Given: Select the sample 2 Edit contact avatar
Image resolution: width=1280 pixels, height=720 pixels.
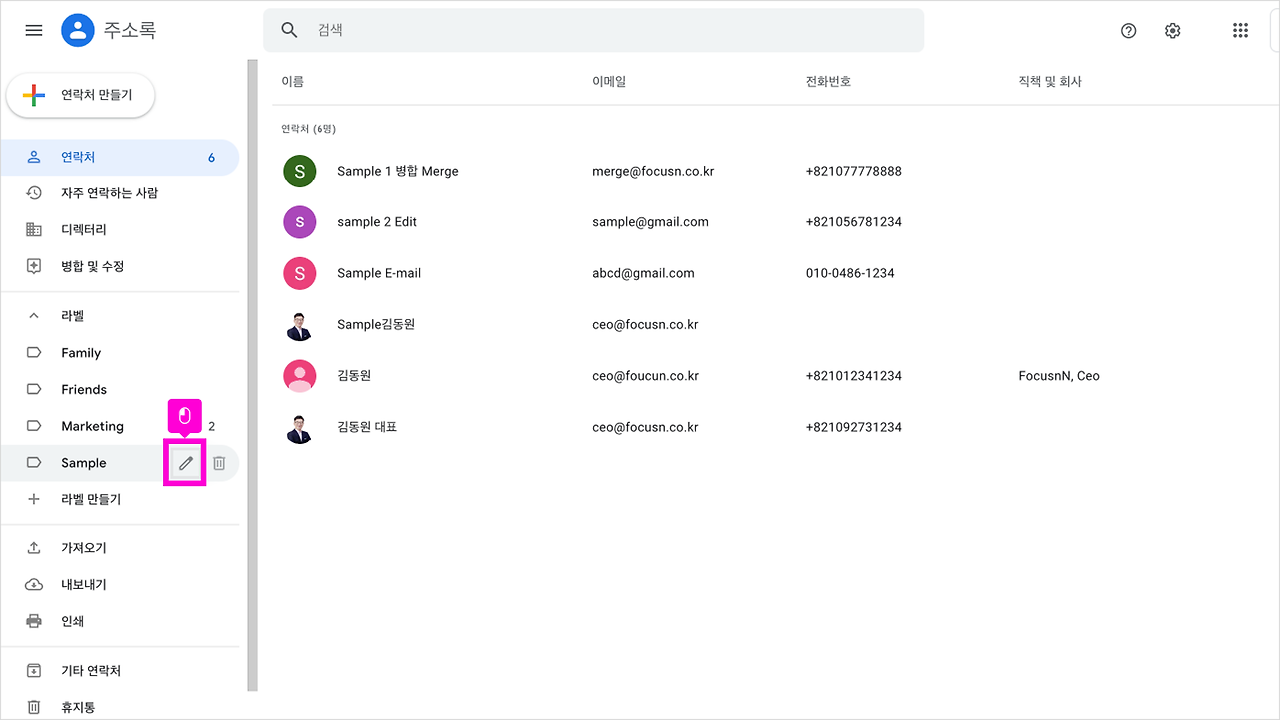Looking at the screenshot, I should click(299, 221).
